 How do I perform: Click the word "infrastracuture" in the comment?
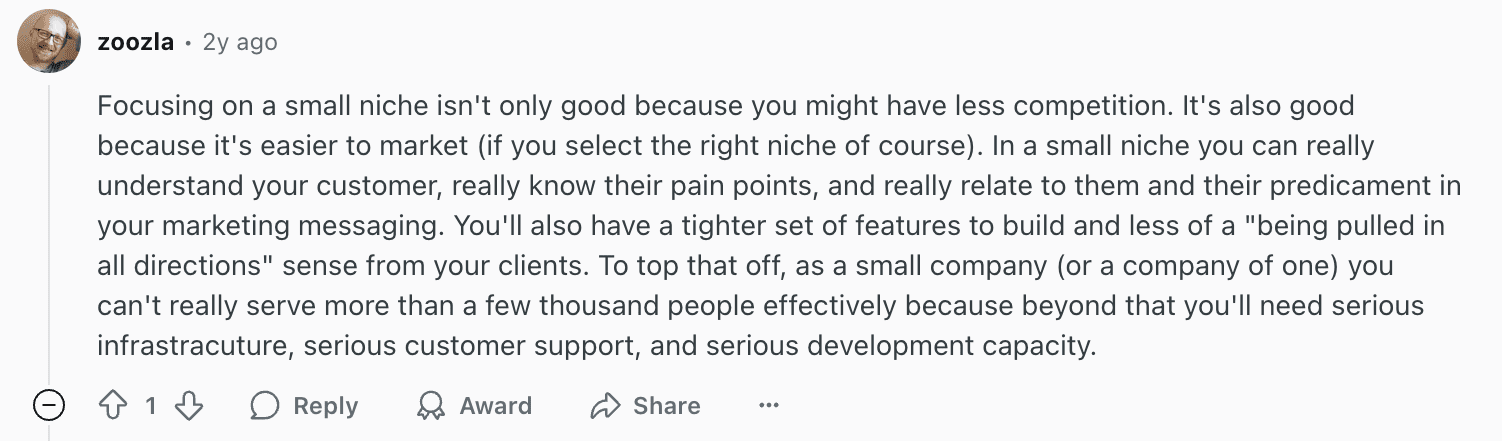pyautogui.click(x=194, y=346)
